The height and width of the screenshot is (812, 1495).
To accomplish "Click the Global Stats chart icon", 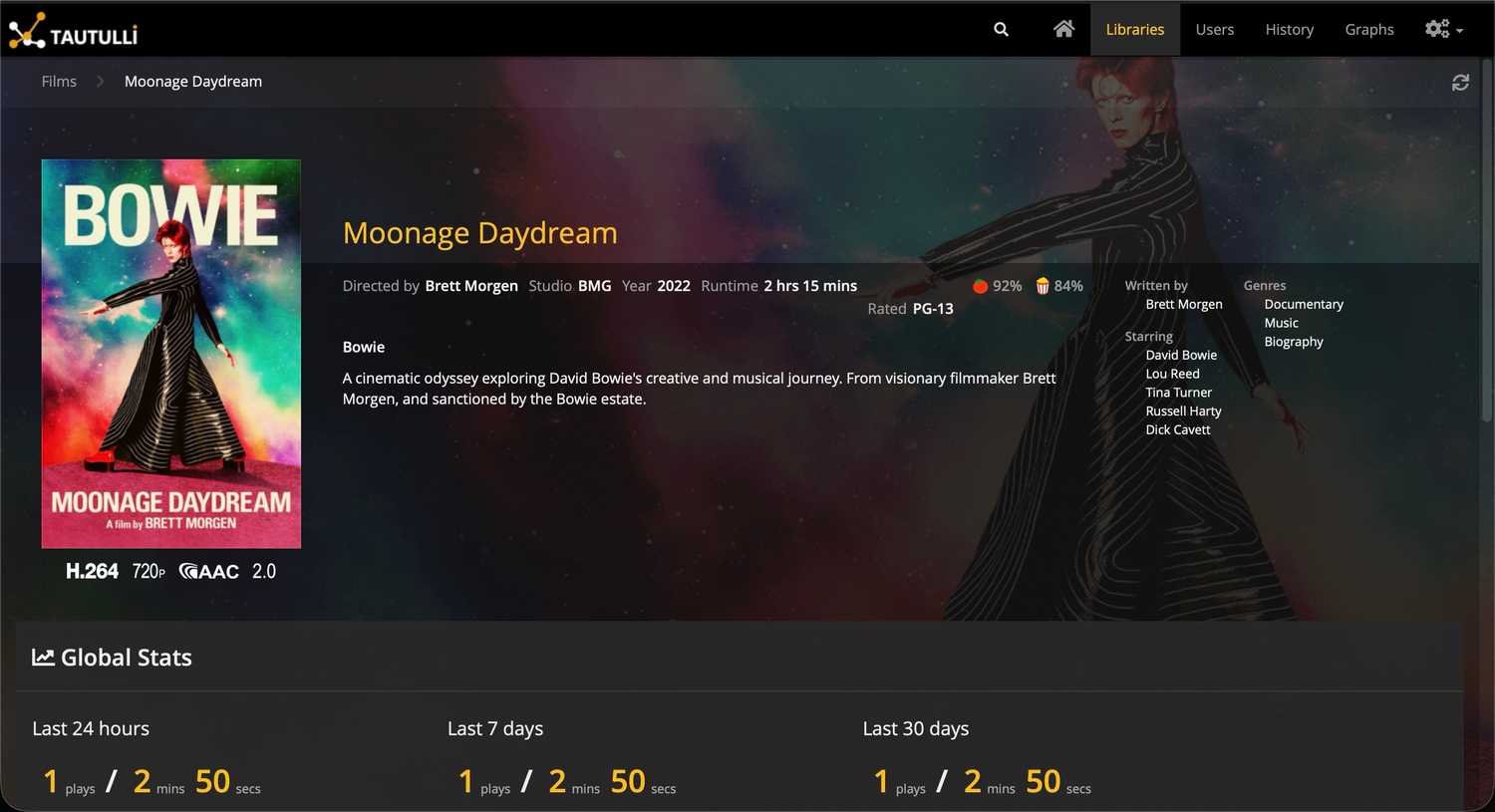I will [43, 658].
